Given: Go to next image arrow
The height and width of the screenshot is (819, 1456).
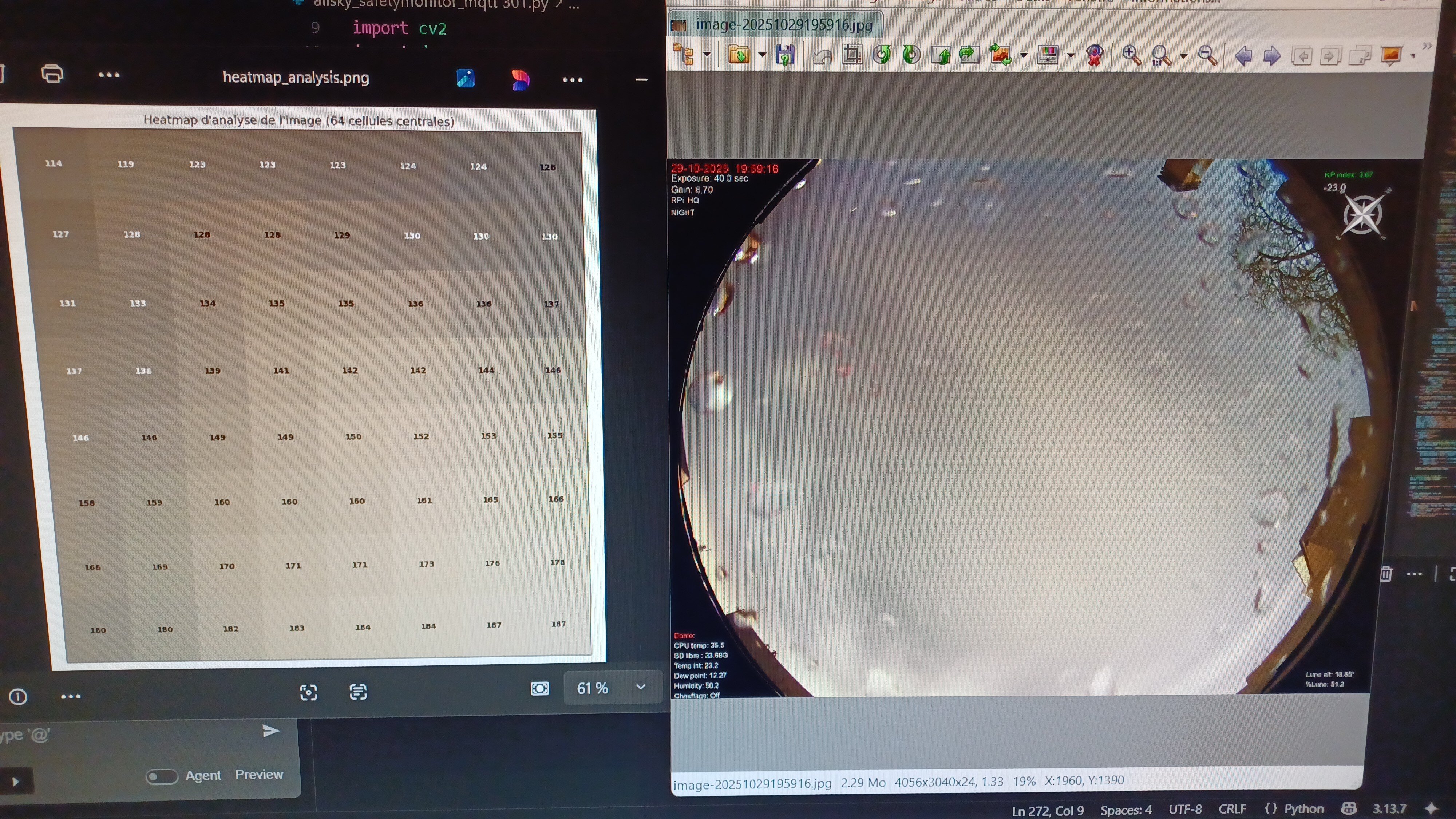Looking at the screenshot, I should [x=1272, y=56].
